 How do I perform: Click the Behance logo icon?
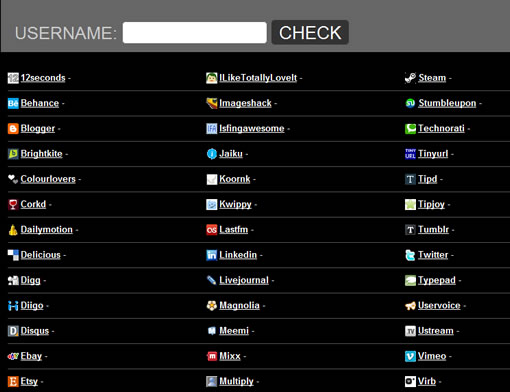(13, 103)
